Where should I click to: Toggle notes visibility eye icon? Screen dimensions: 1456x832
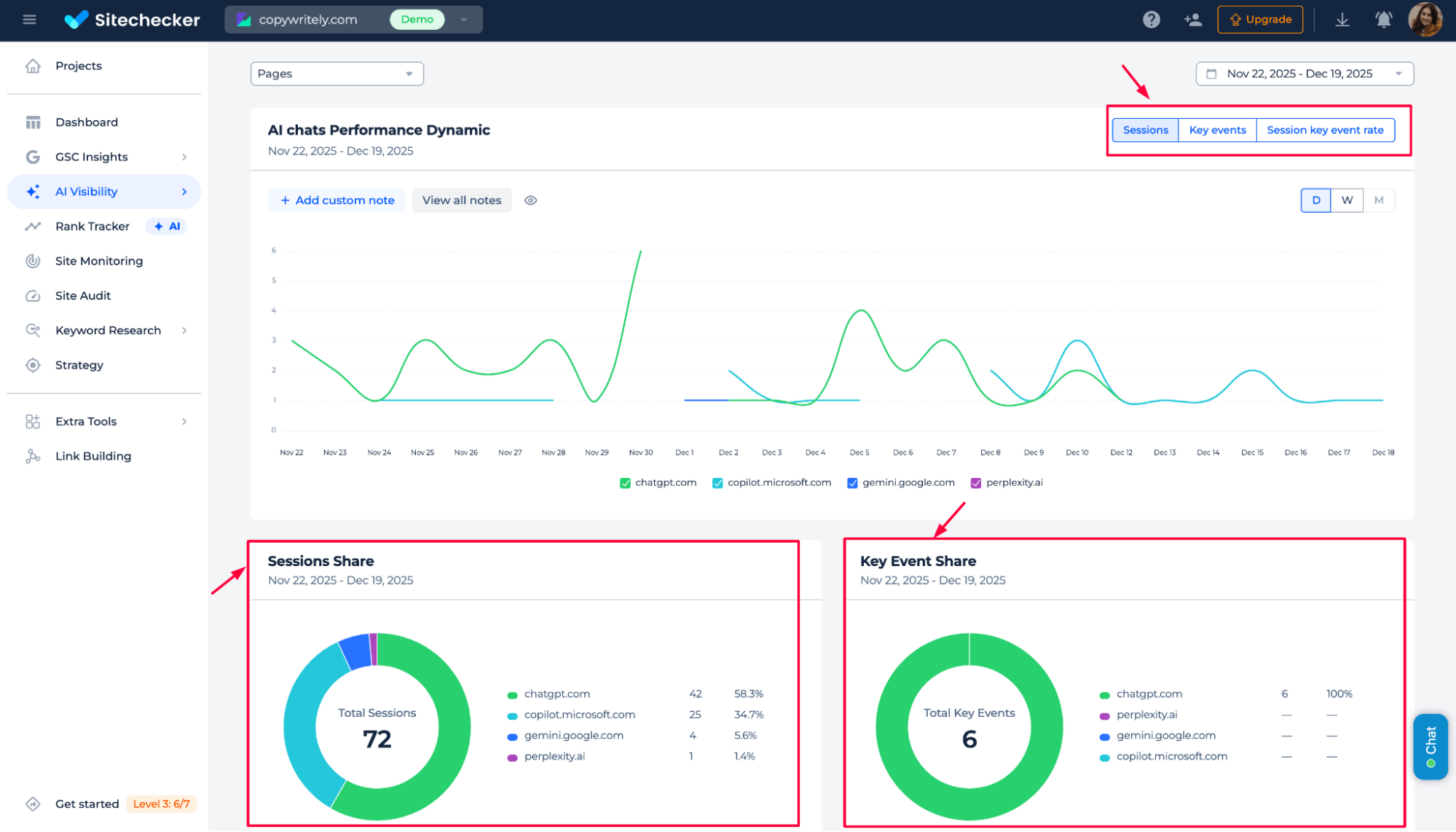531,200
